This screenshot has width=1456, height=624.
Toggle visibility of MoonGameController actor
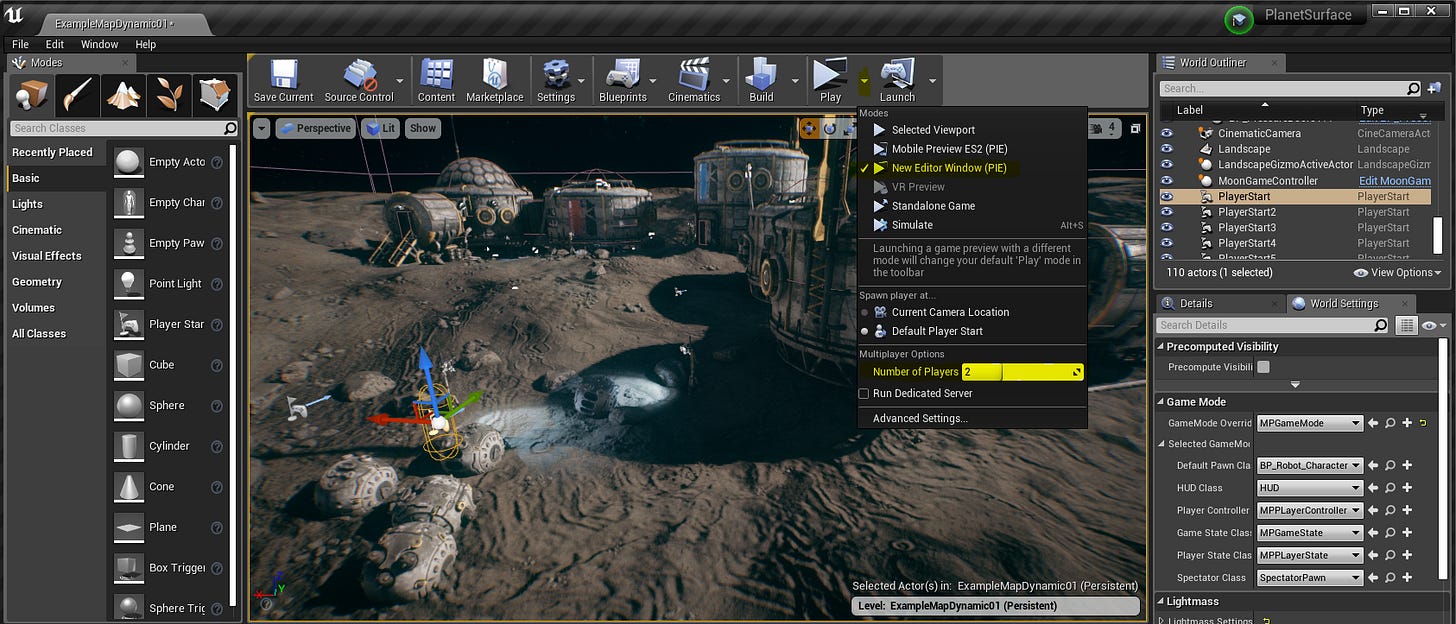coord(1166,181)
